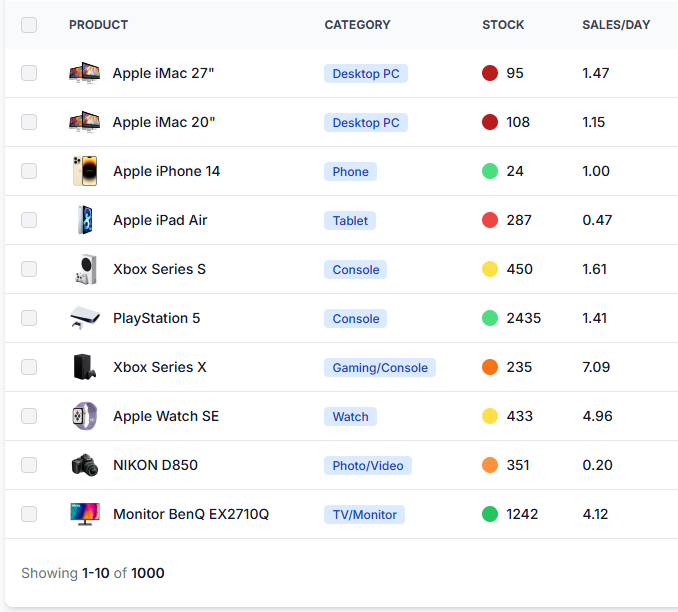Image resolution: width=678 pixels, height=612 pixels.
Task: Open the Apple iPhone 14 product name
Action: coord(166,171)
